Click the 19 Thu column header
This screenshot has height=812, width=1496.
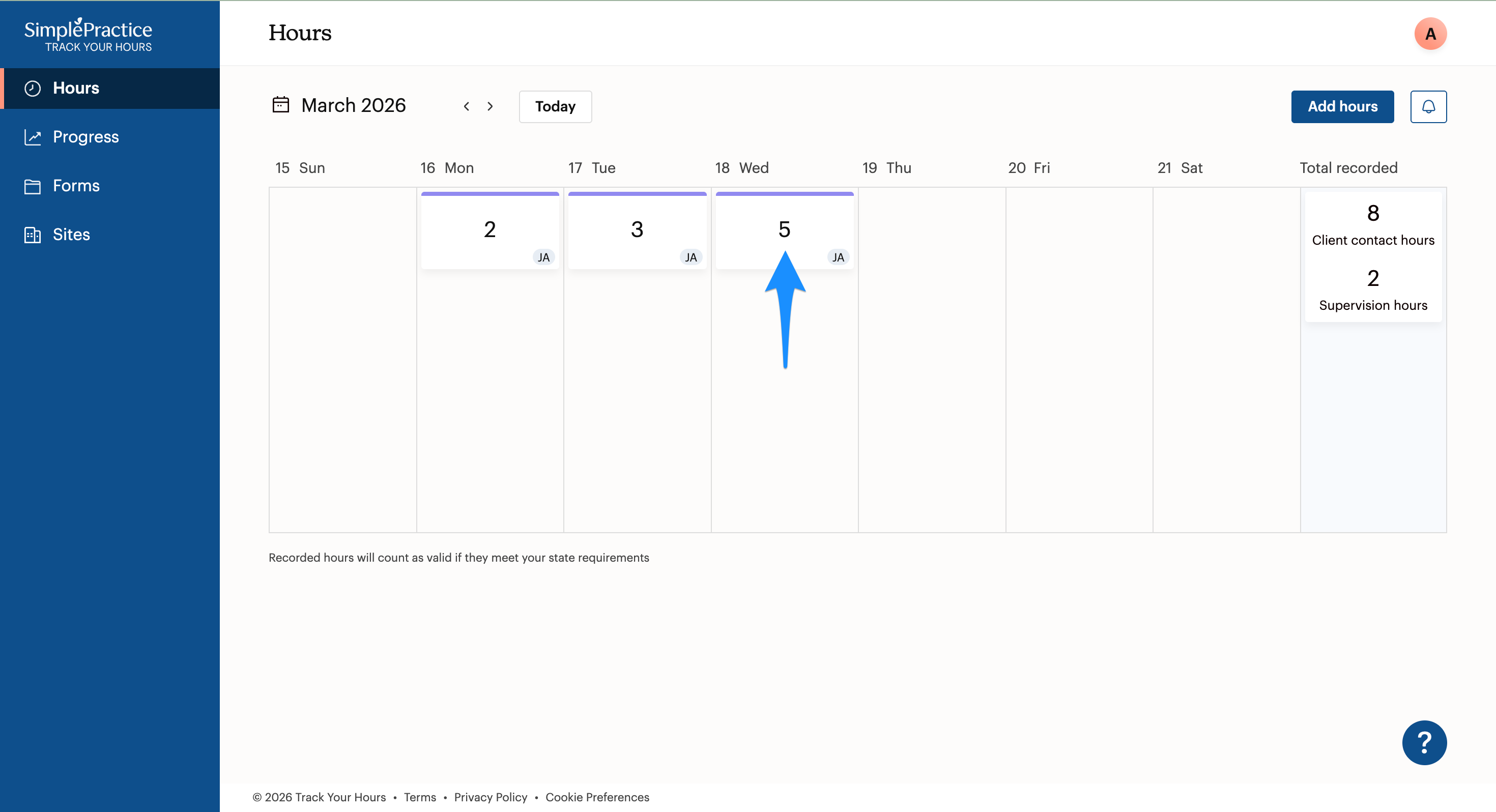[x=887, y=168]
